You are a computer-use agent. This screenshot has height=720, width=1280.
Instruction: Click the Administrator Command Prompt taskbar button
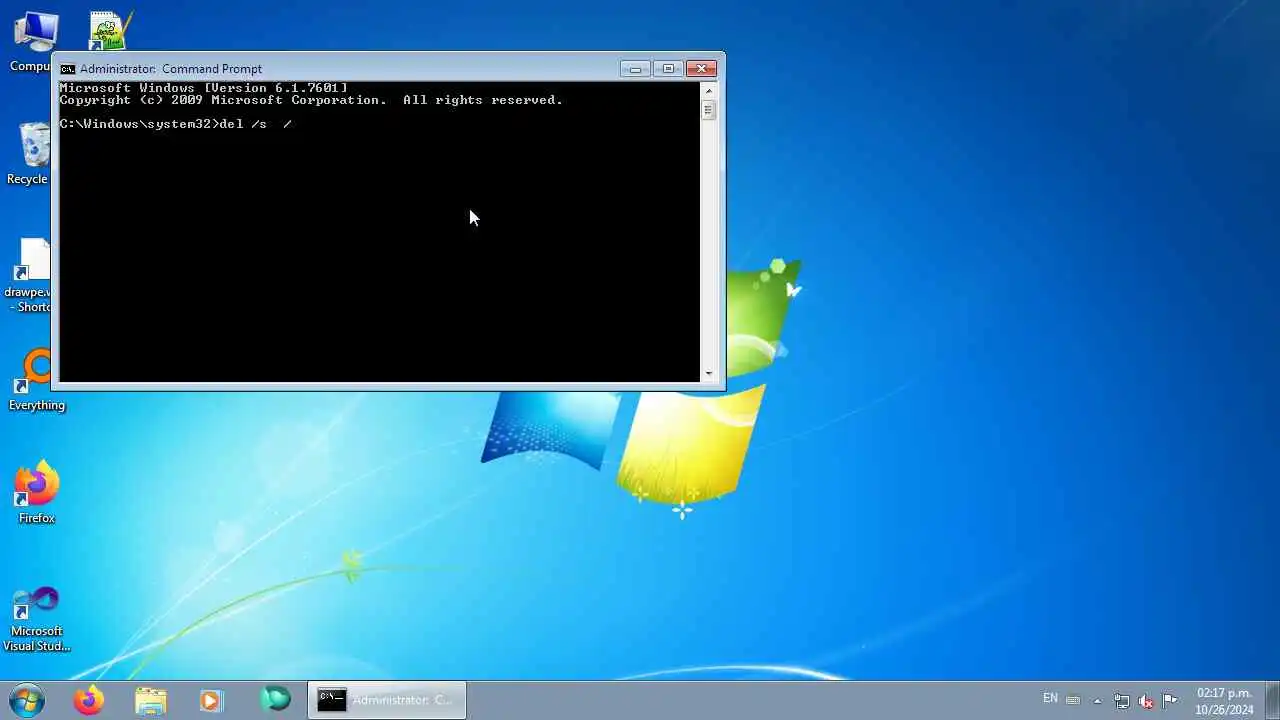(387, 700)
